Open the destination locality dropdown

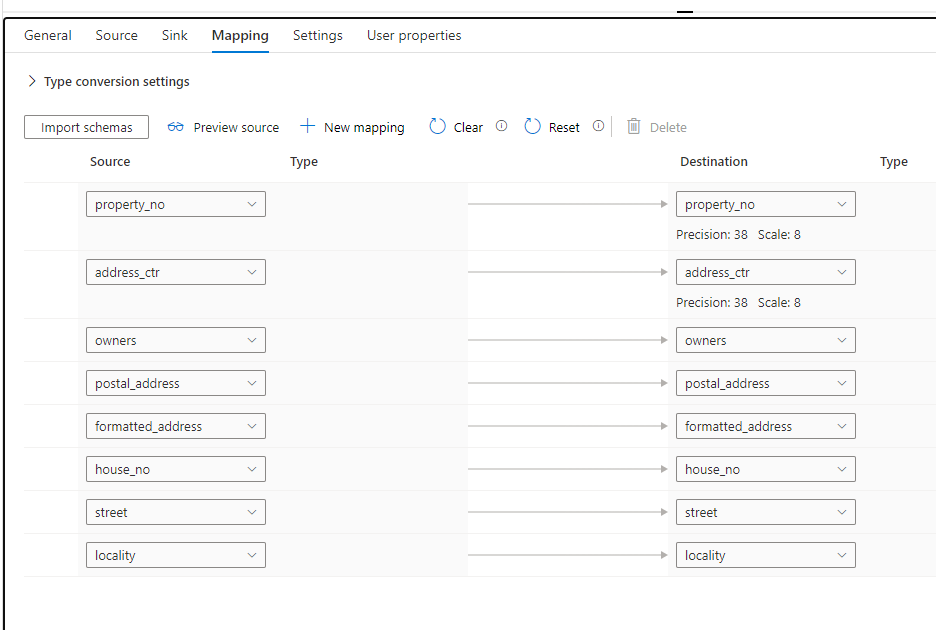click(766, 555)
